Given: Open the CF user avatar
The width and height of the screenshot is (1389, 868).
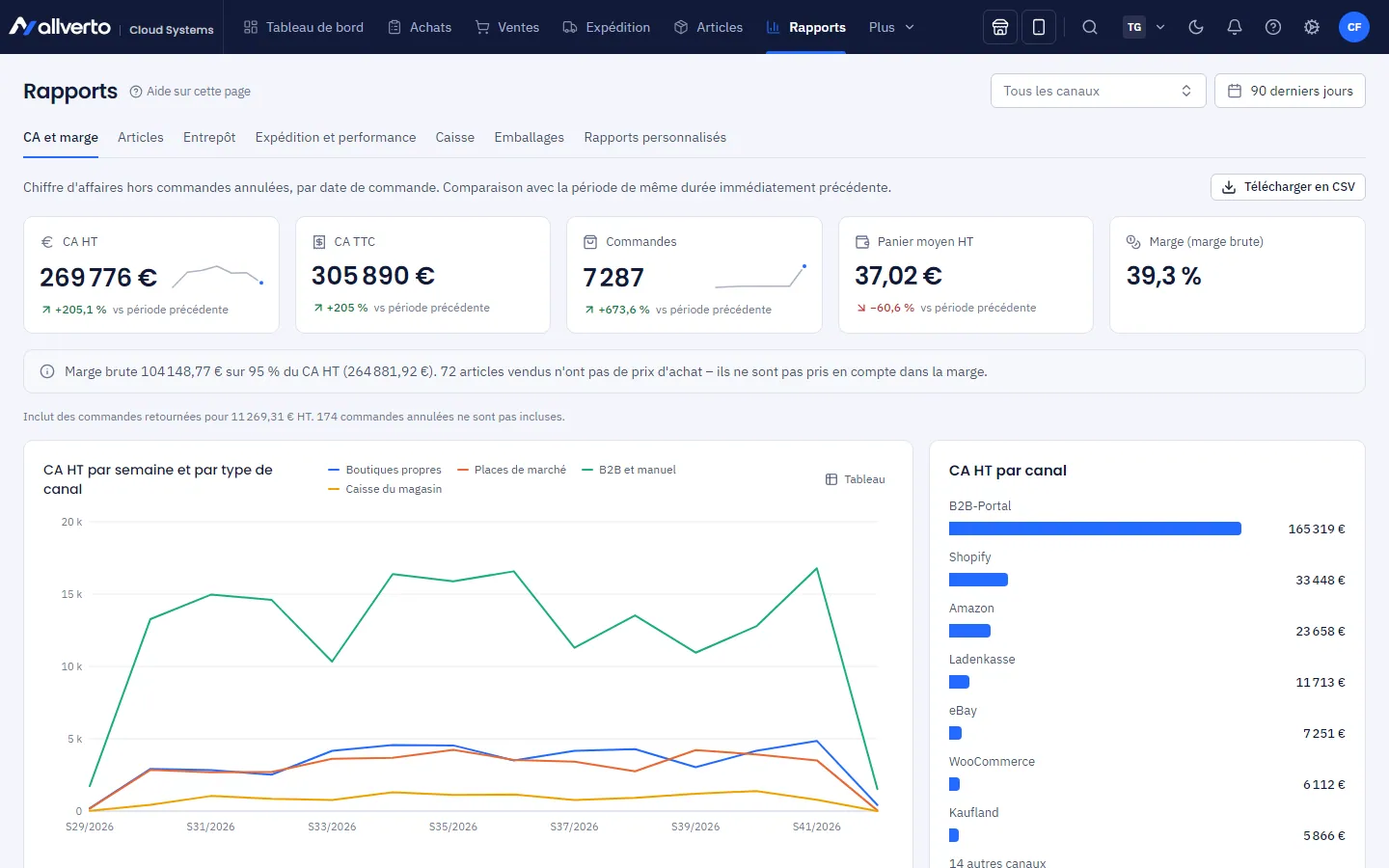Looking at the screenshot, I should 1354,27.
